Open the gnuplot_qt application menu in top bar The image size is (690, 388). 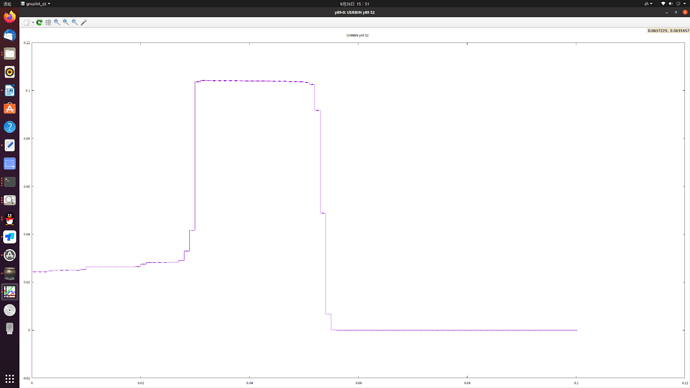click(36, 4)
